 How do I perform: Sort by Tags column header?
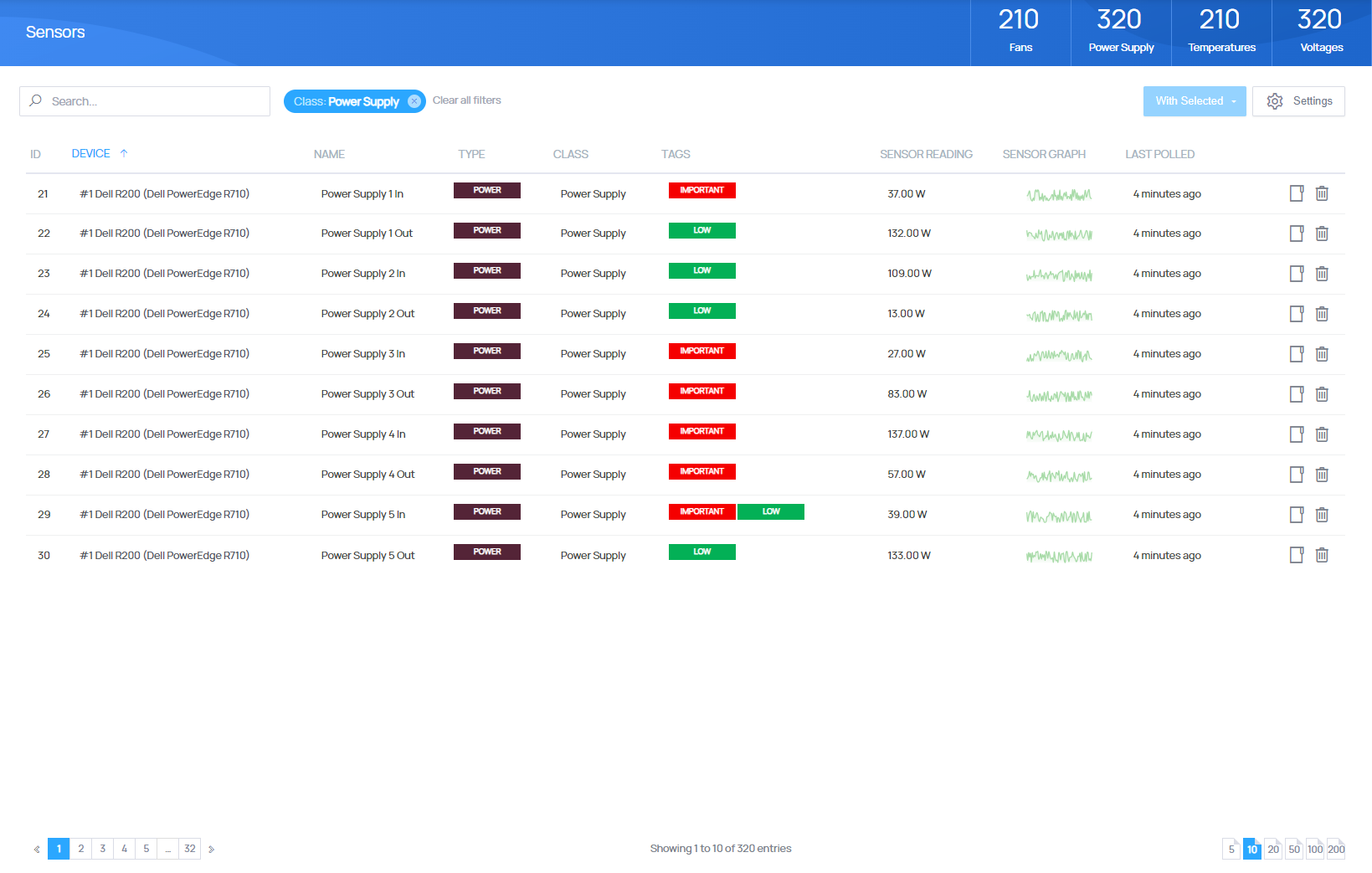point(676,154)
